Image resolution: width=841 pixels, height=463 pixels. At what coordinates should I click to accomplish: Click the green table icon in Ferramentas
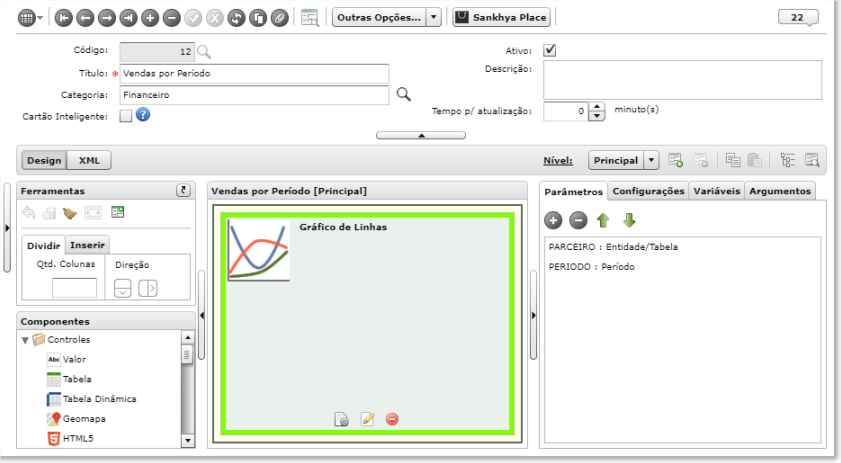[117, 212]
